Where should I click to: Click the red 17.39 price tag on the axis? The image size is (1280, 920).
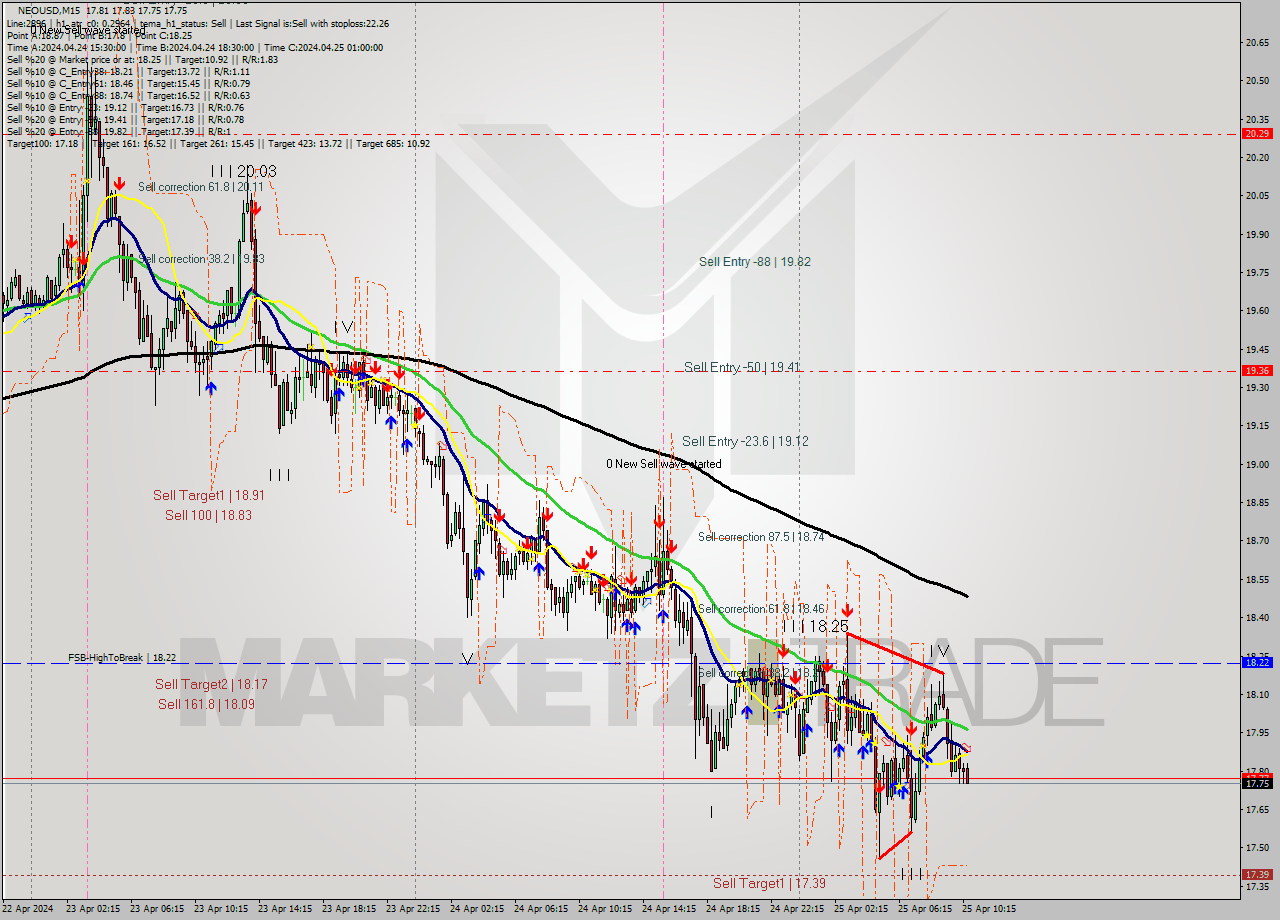click(1257, 874)
